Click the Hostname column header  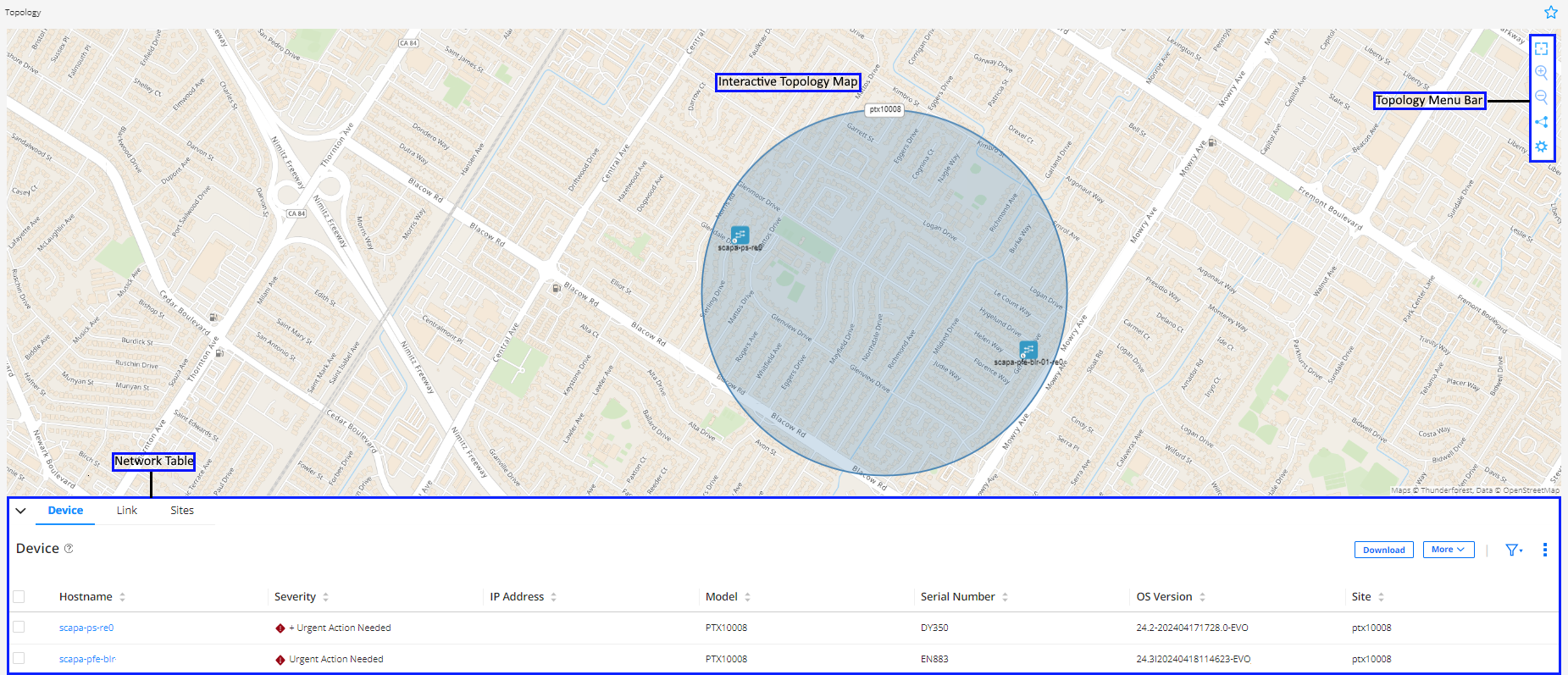pyautogui.click(x=86, y=597)
